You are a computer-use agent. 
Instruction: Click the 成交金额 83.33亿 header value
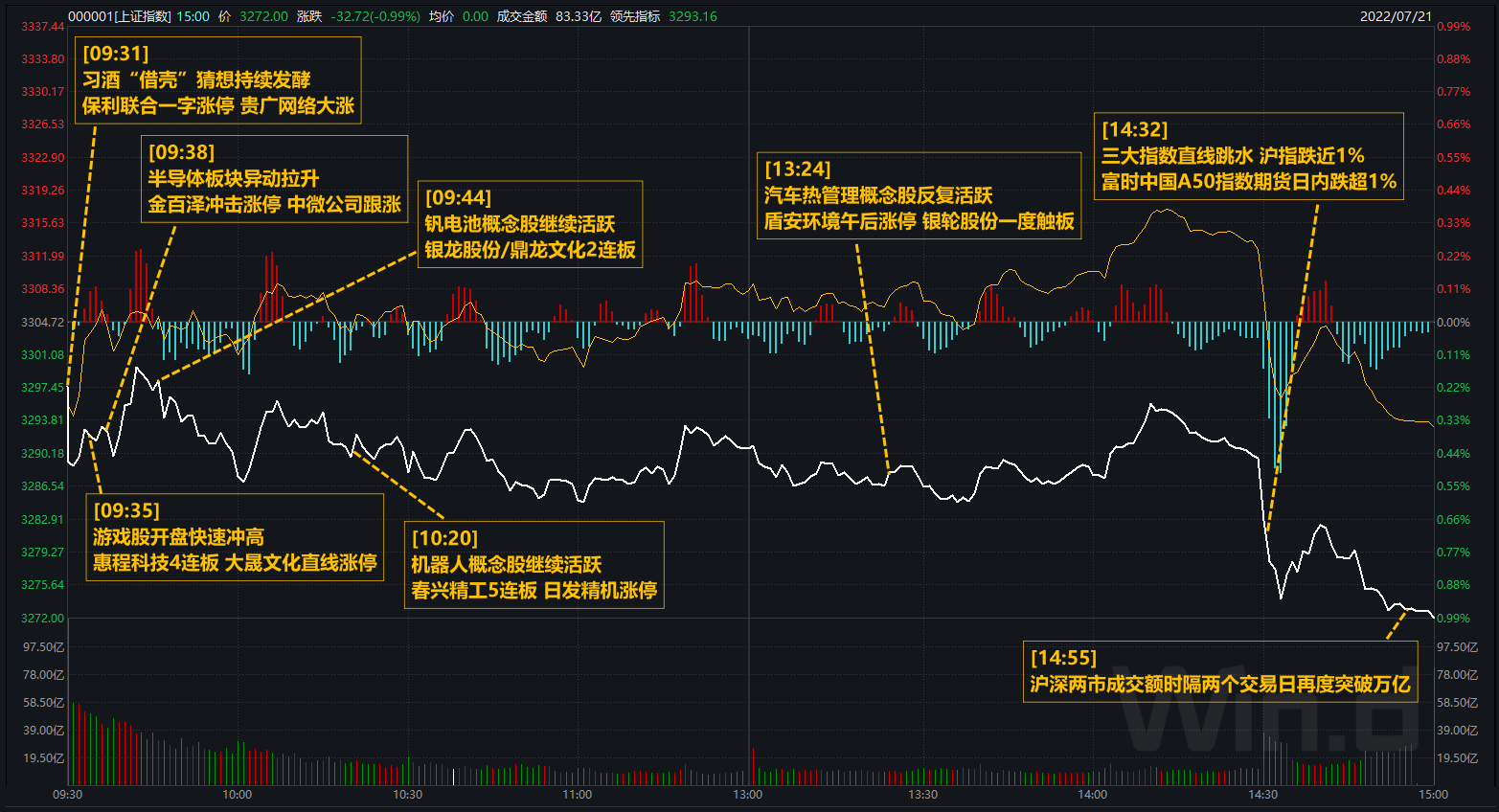coord(549,16)
